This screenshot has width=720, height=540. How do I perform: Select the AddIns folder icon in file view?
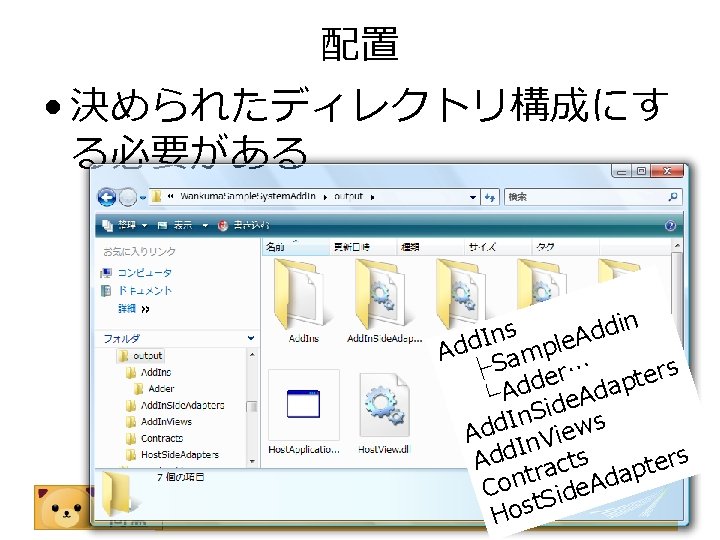(303, 294)
